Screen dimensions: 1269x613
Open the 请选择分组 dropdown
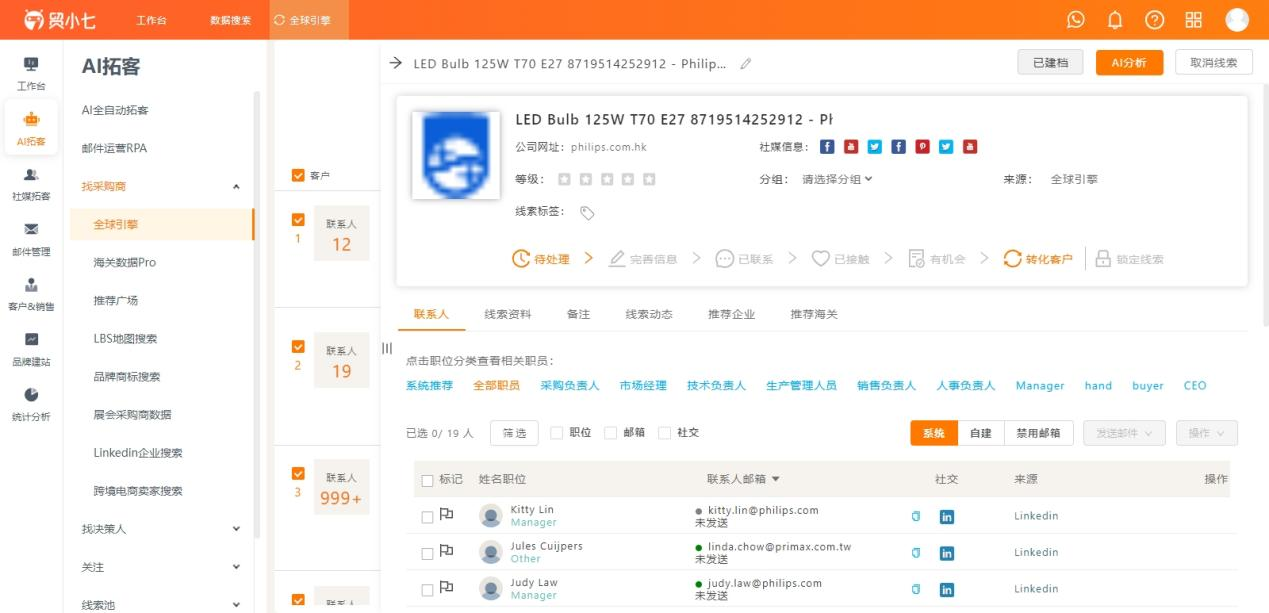pyautogui.click(x=837, y=179)
